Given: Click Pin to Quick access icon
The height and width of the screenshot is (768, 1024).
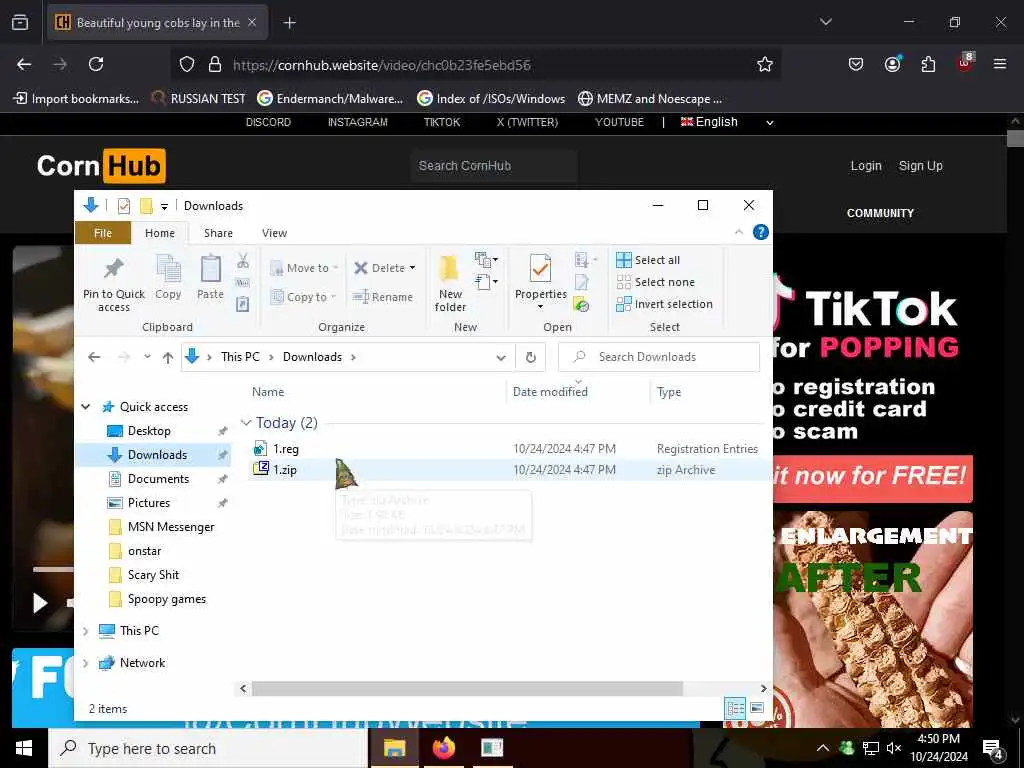Looking at the screenshot, I should tap(114, 268).
